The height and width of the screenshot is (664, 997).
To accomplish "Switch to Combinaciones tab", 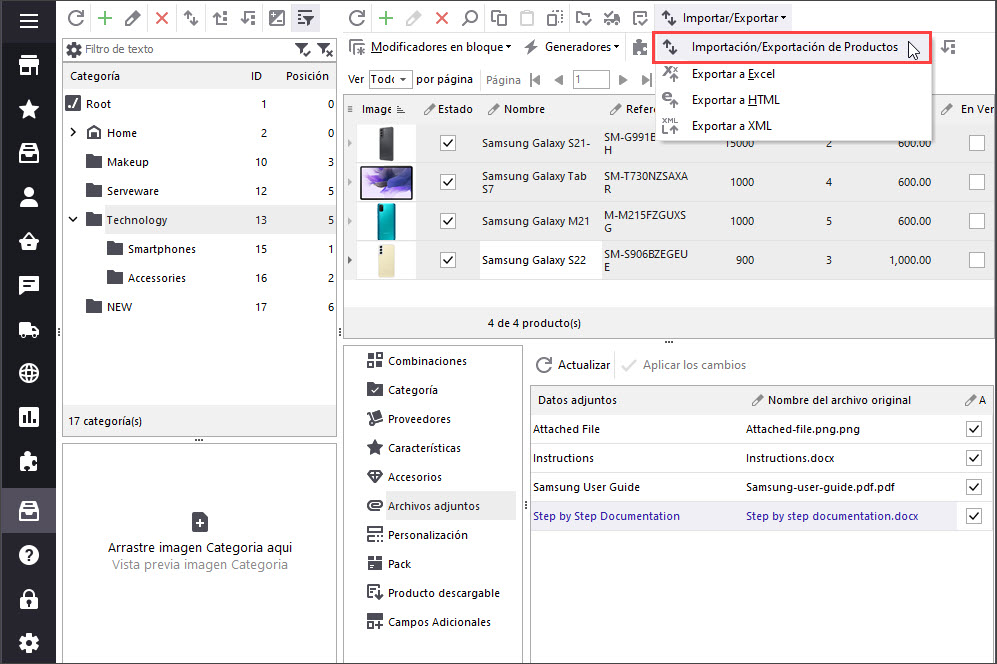I will (427, 361).
